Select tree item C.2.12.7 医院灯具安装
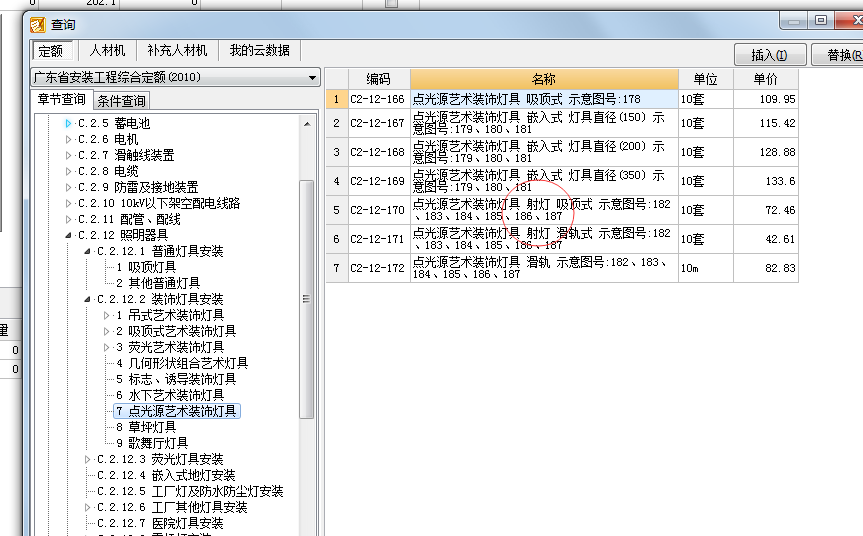Viewport: 863px width, 536px height. point(160,523)
